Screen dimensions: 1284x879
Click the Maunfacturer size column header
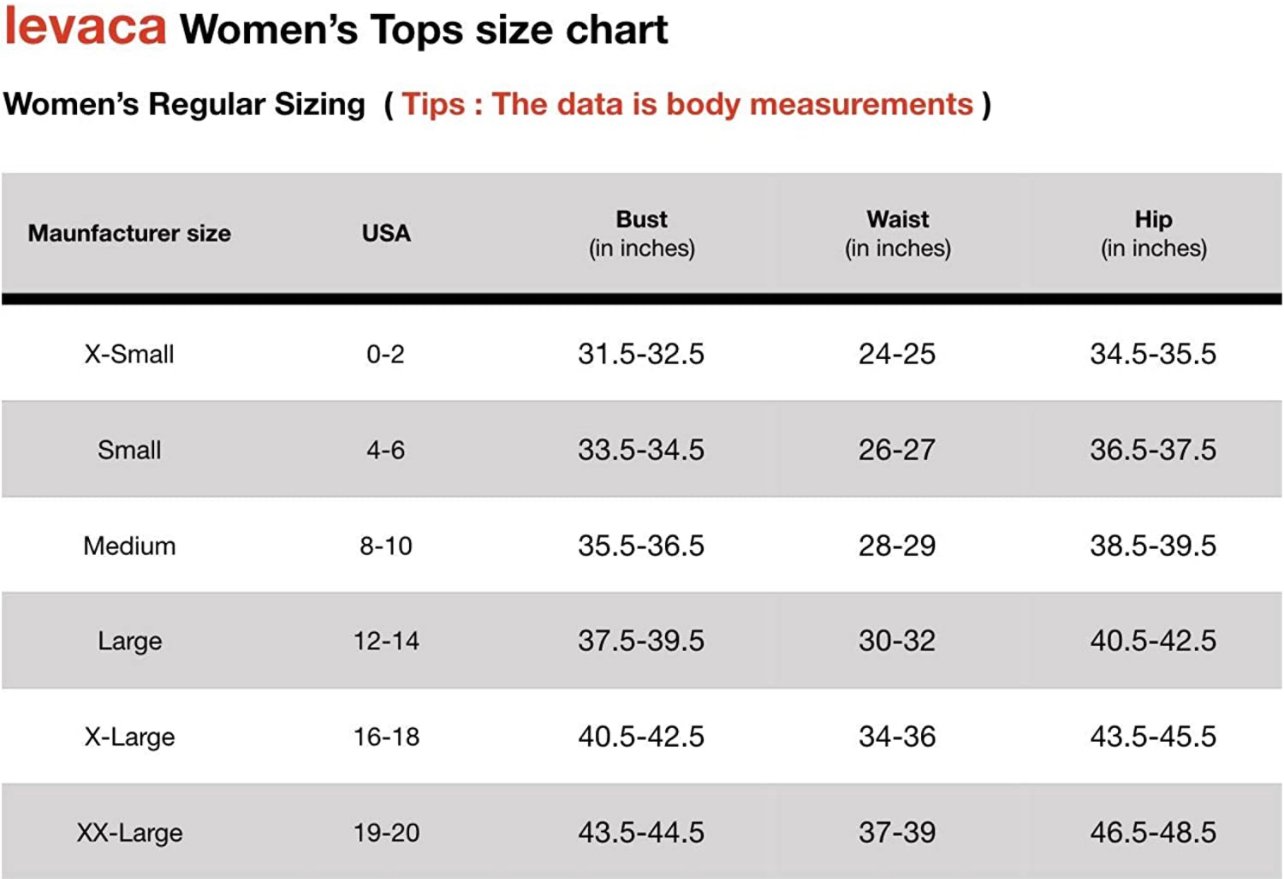tap(129, 234)
